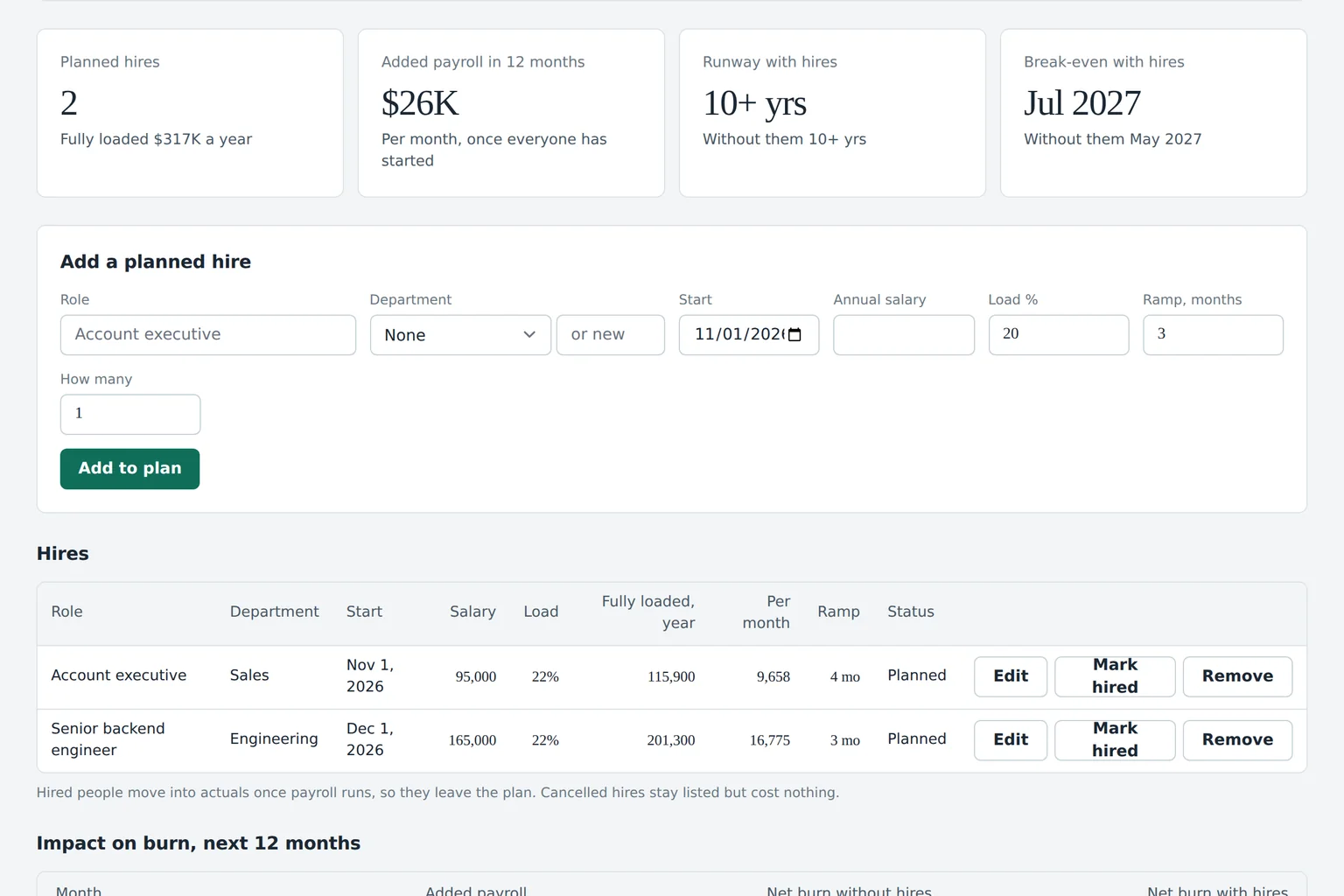This screenshot has width=1344, height=896.
Task: Remove the Senior backend engineer hire
Action: coord(1237,740)
